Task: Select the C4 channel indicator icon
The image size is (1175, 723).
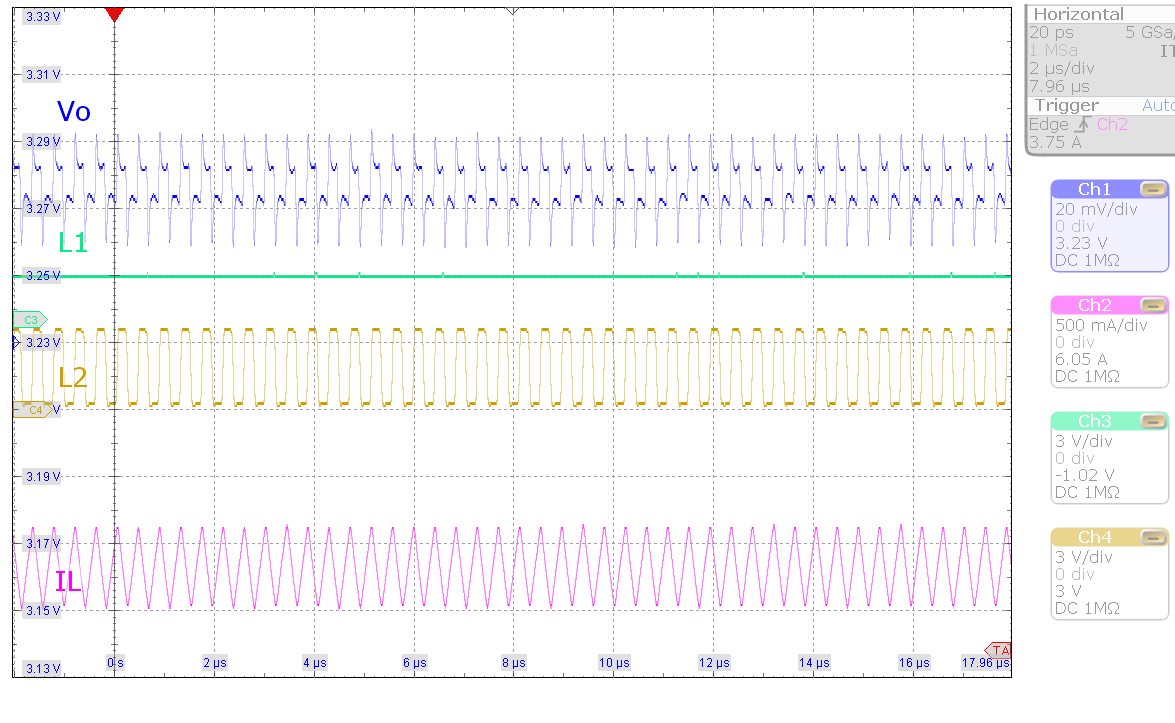Action: 31,409
